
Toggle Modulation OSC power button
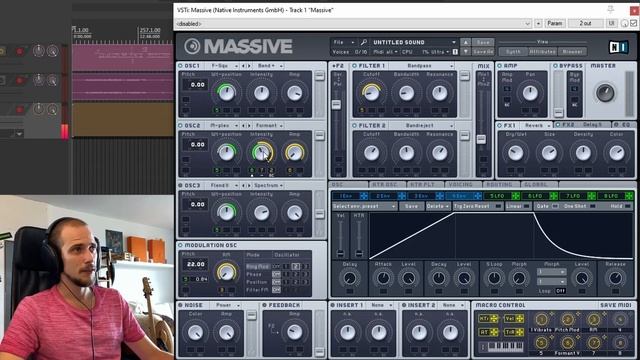[180, 245]
